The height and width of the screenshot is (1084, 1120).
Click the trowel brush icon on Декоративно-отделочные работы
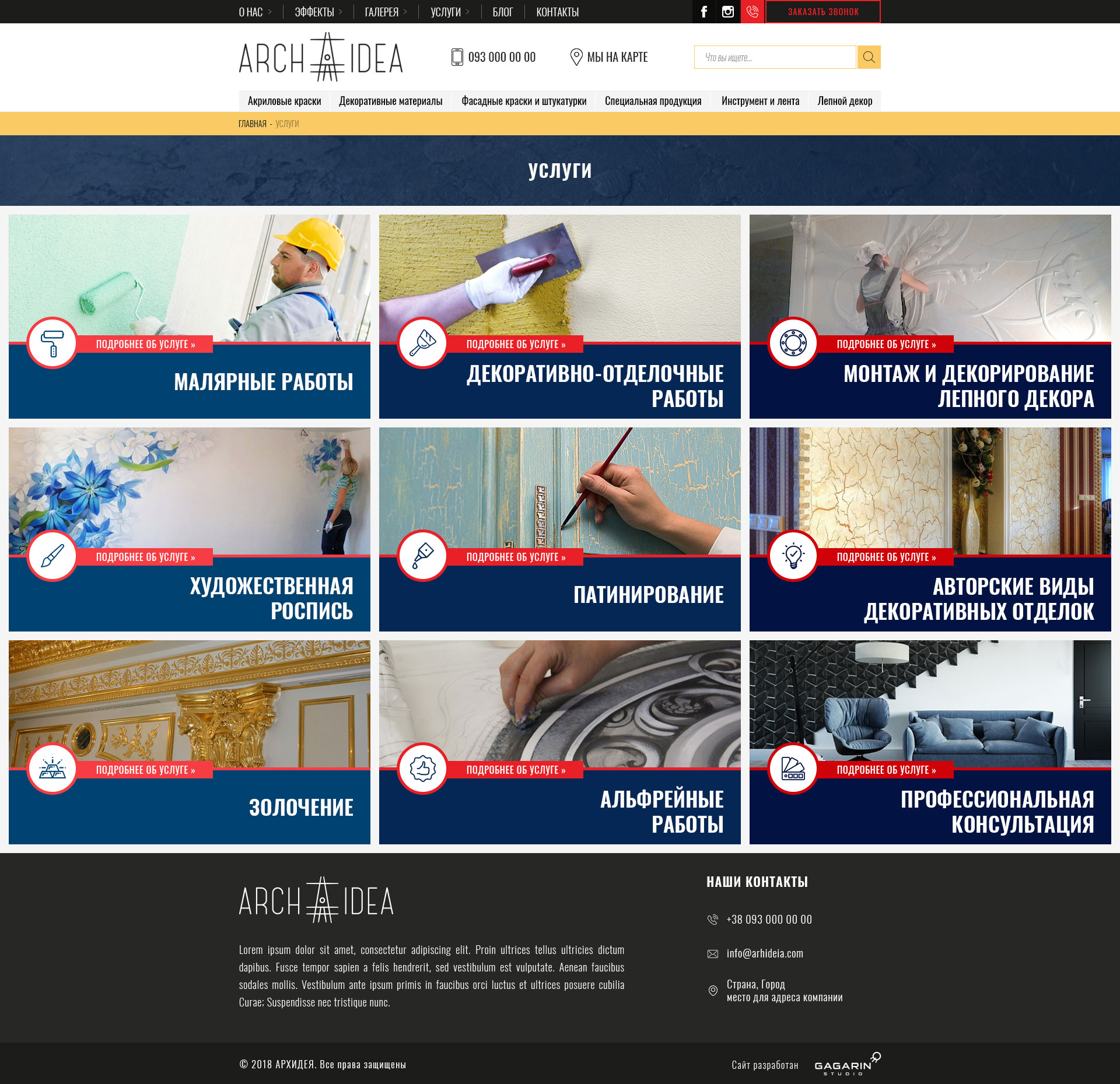[423, 343]
